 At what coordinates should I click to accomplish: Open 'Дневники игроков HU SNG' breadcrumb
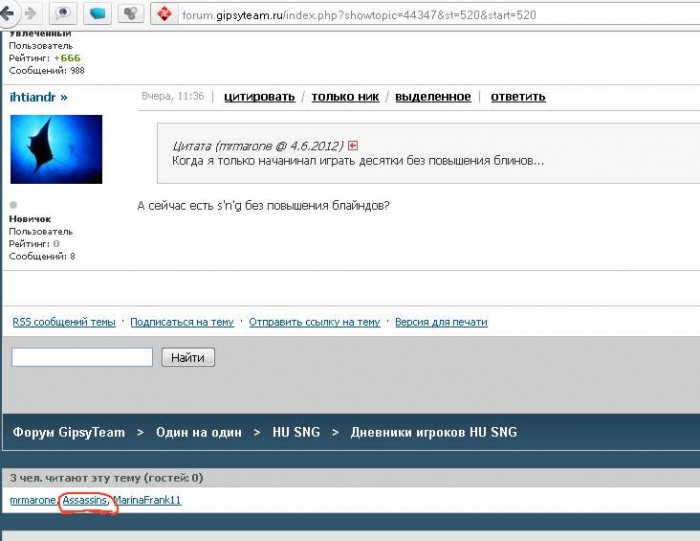pyautogui.click(x=433, y=432)
